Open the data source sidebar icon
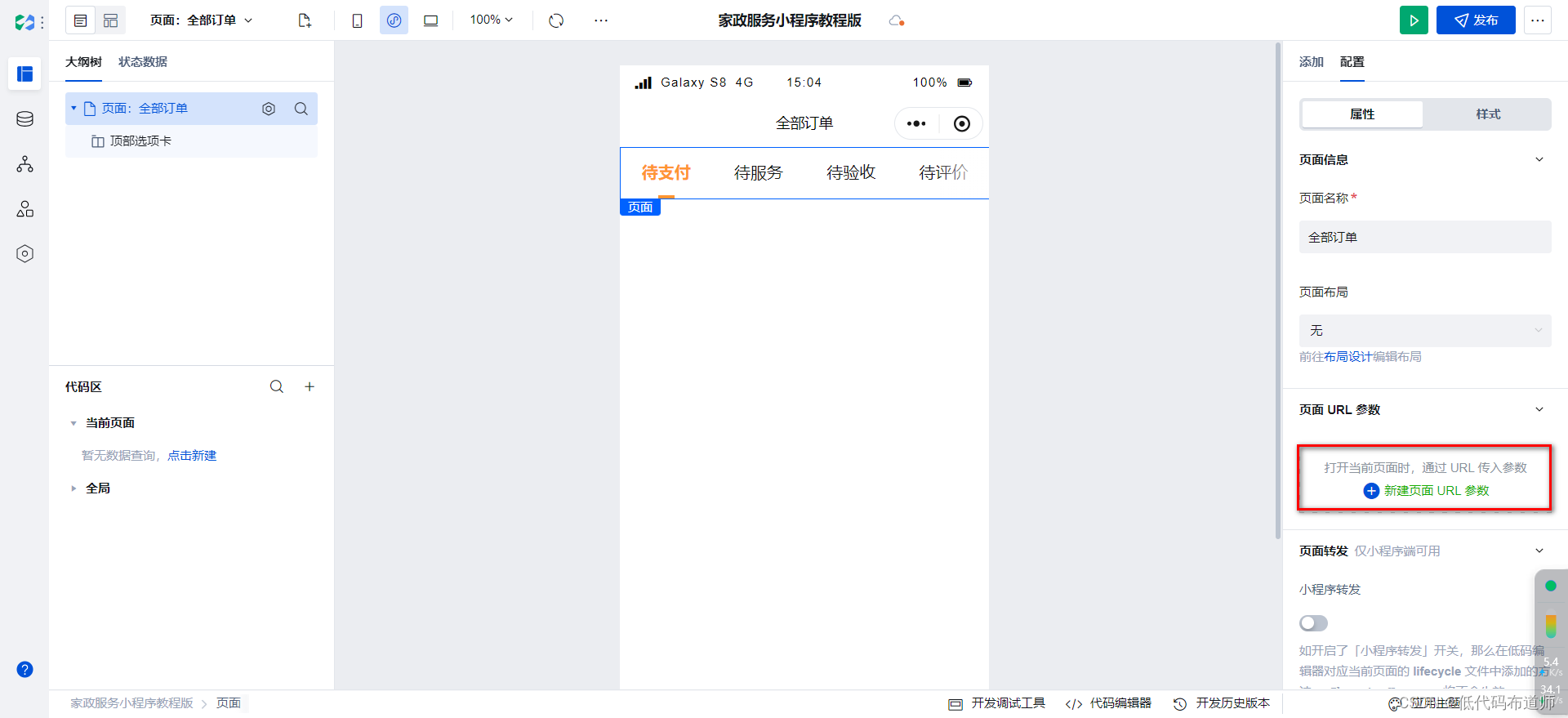1568x718 pixels. pyautogui.click(x=24, y=119)
